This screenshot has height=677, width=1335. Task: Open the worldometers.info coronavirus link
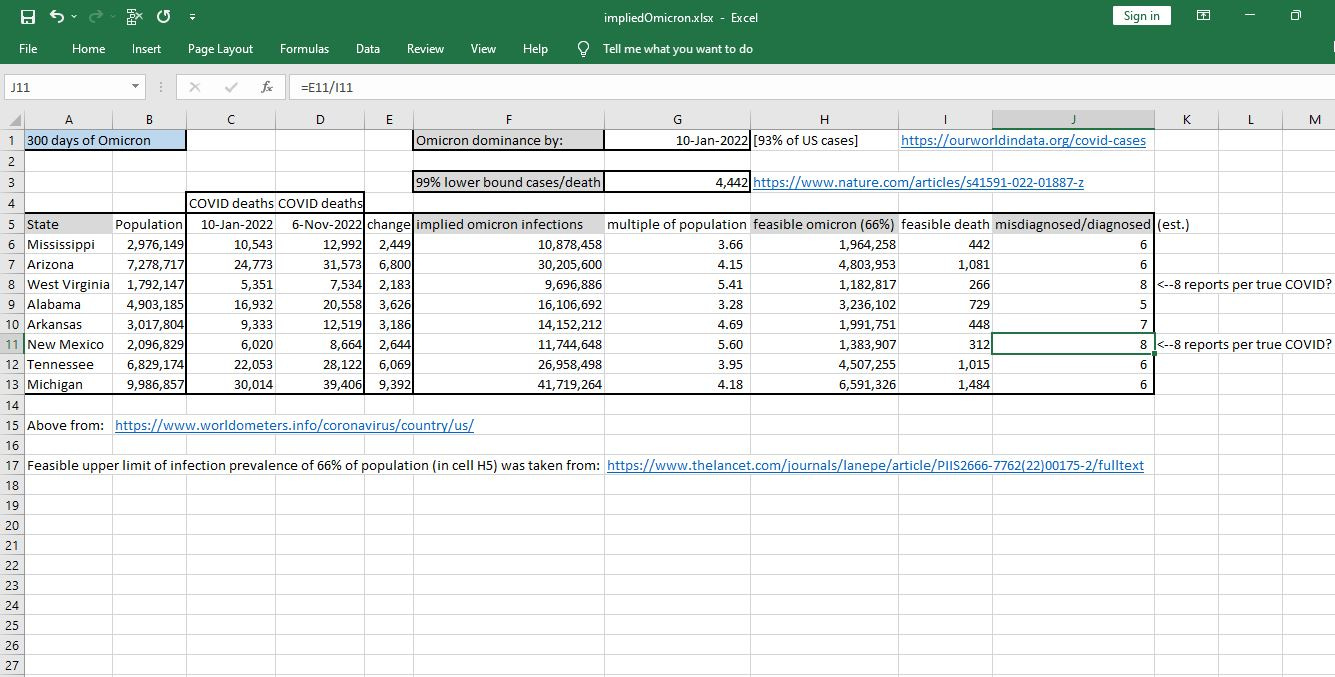coord(294,425)
